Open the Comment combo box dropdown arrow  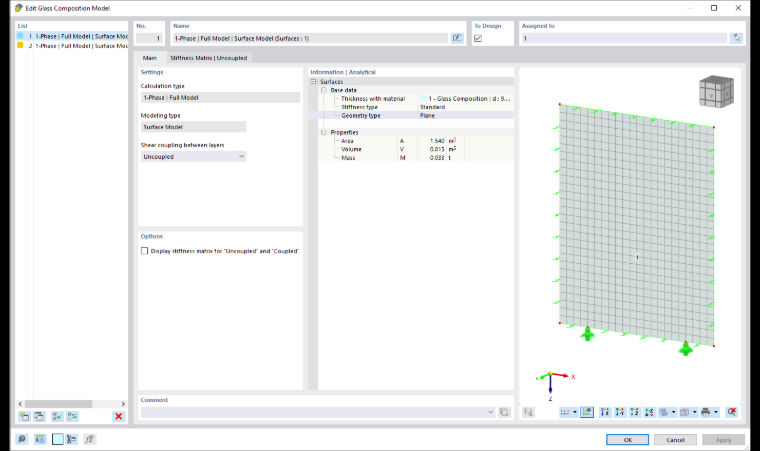491,412
